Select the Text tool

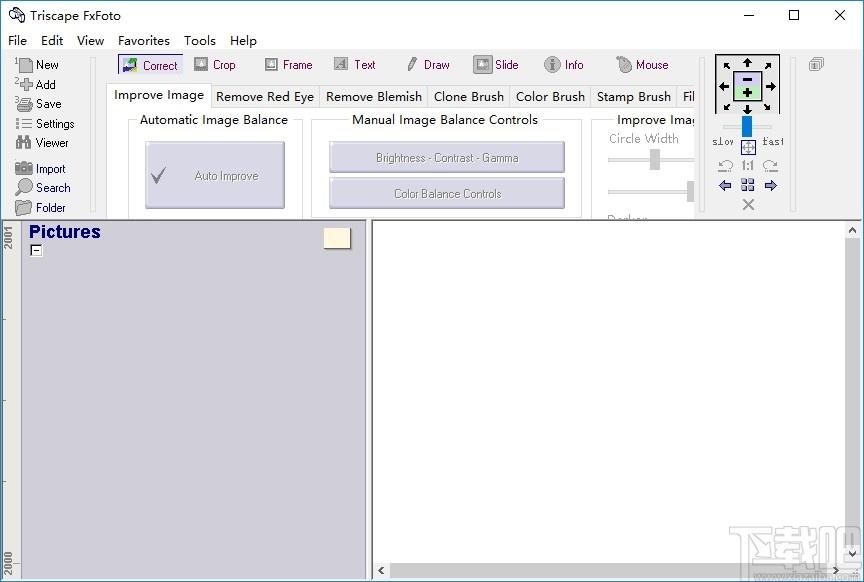coord(354,65)
